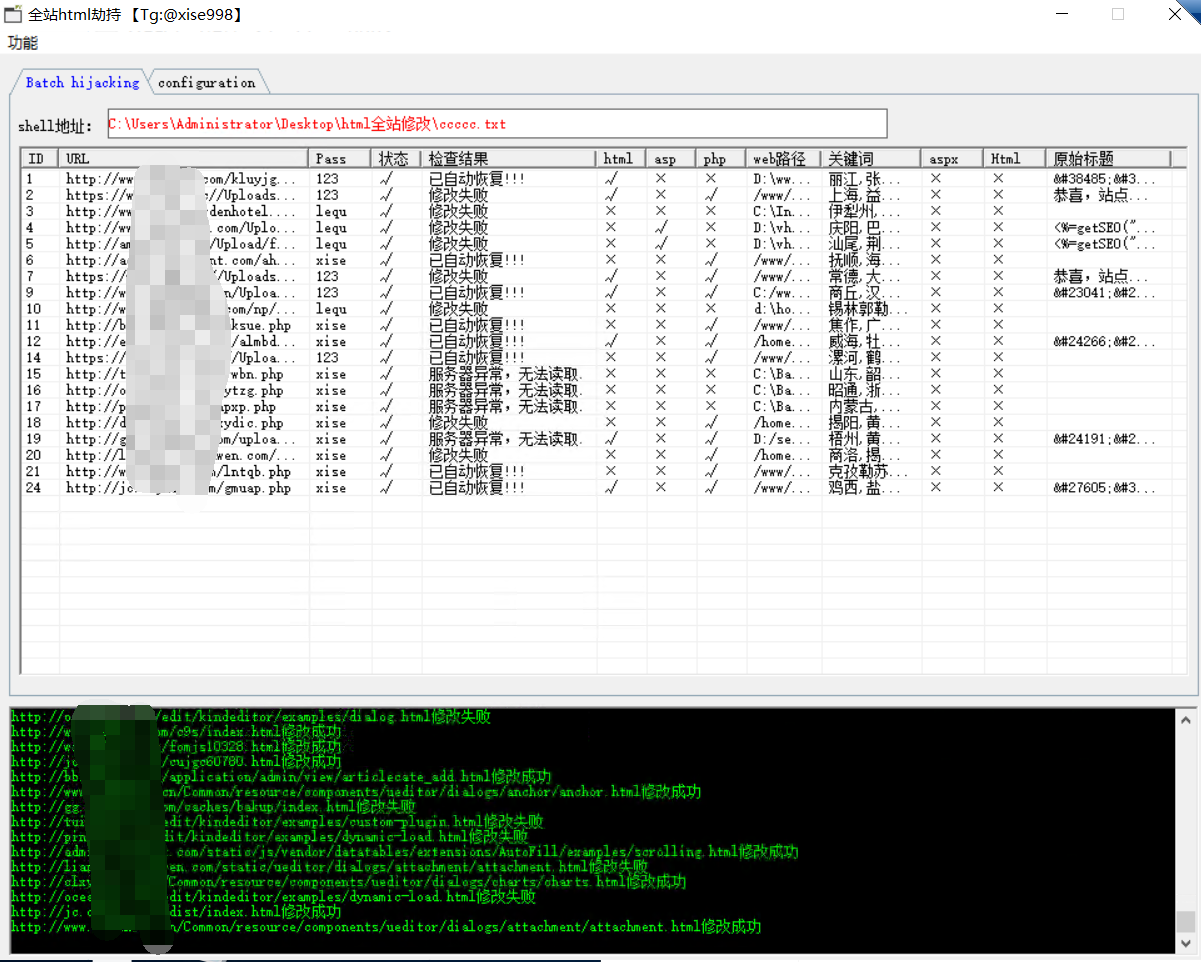Select the row with keyword 庆阳,巴...

click(x=603, y=227)
